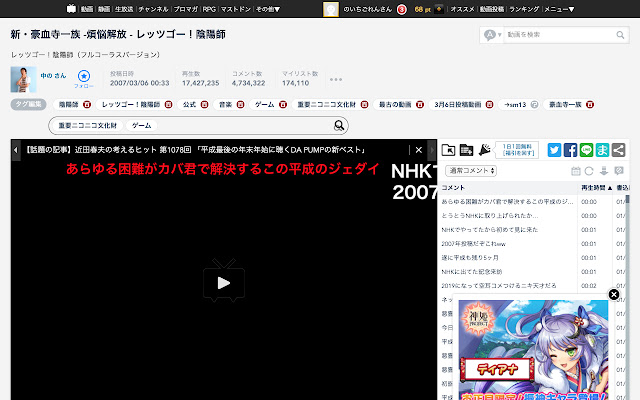Click the dictionary icon on 公式 tag
Viewport: 640px width, 400px height.
[x=204, y=104]
